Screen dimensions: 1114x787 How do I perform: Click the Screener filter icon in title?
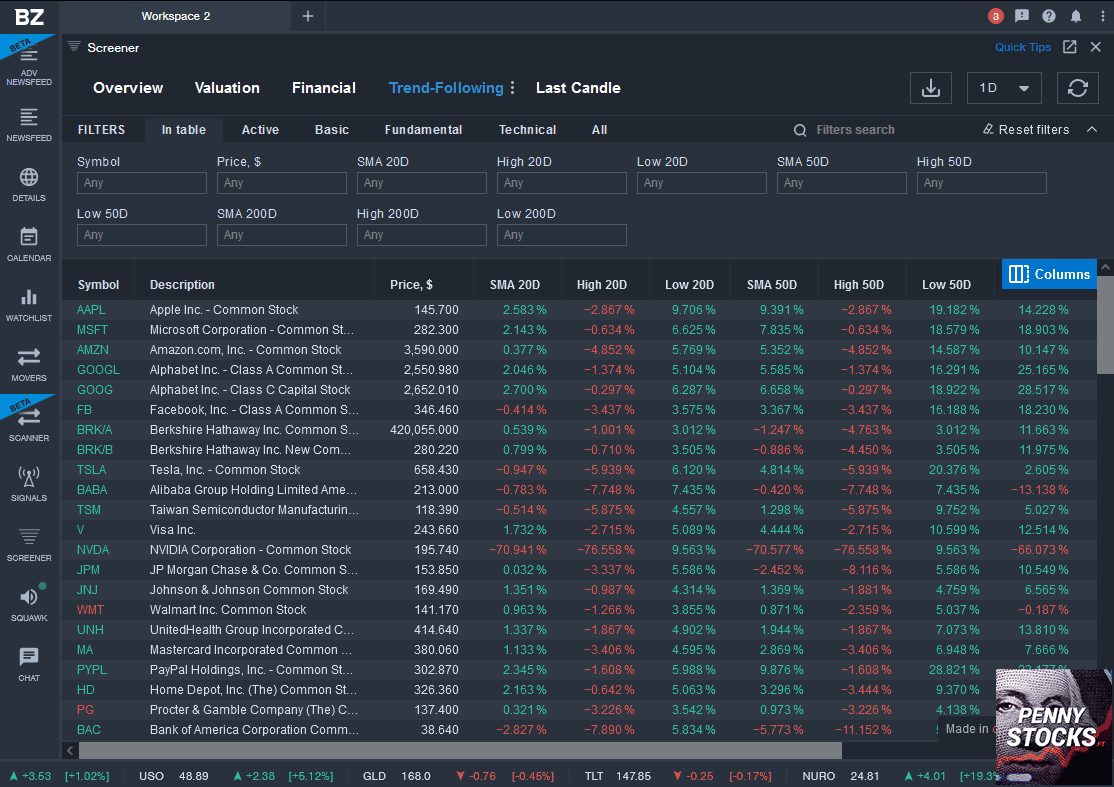coord(74,47)
